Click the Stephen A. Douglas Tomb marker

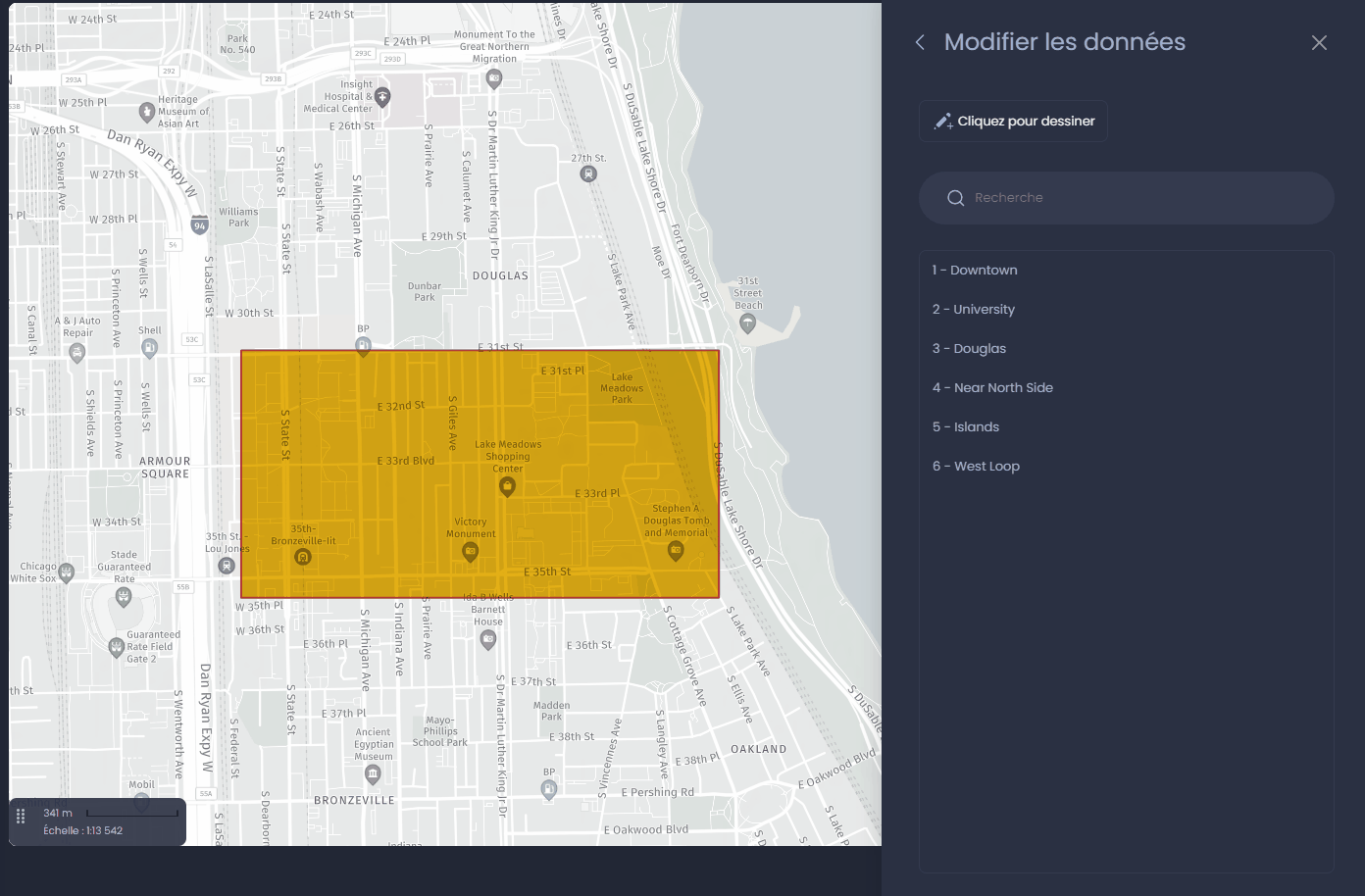point(676,551)
